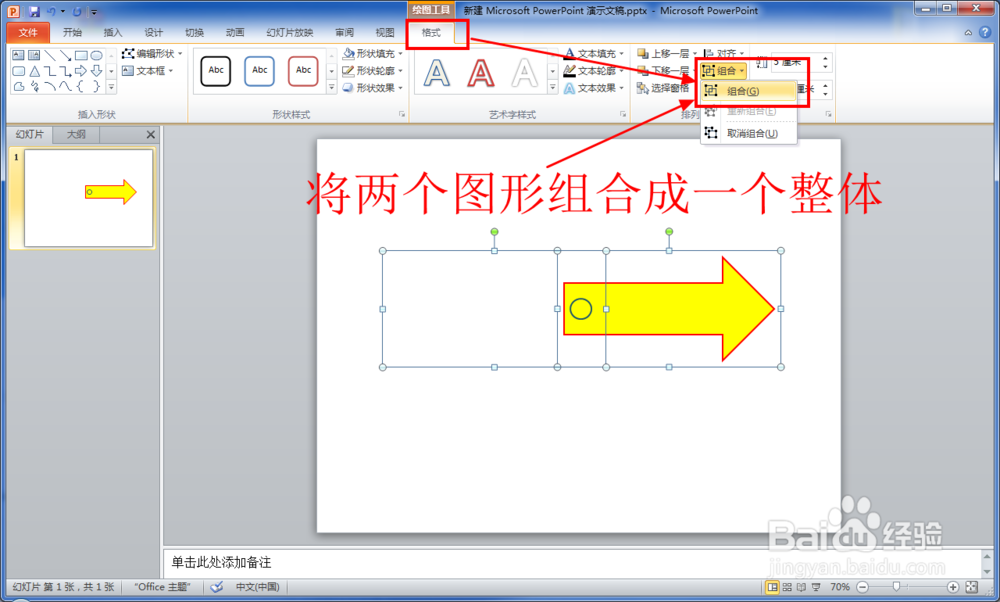Switch to the 动画 tab
This screenshot has width=1000, height=602.
[235, 33]
